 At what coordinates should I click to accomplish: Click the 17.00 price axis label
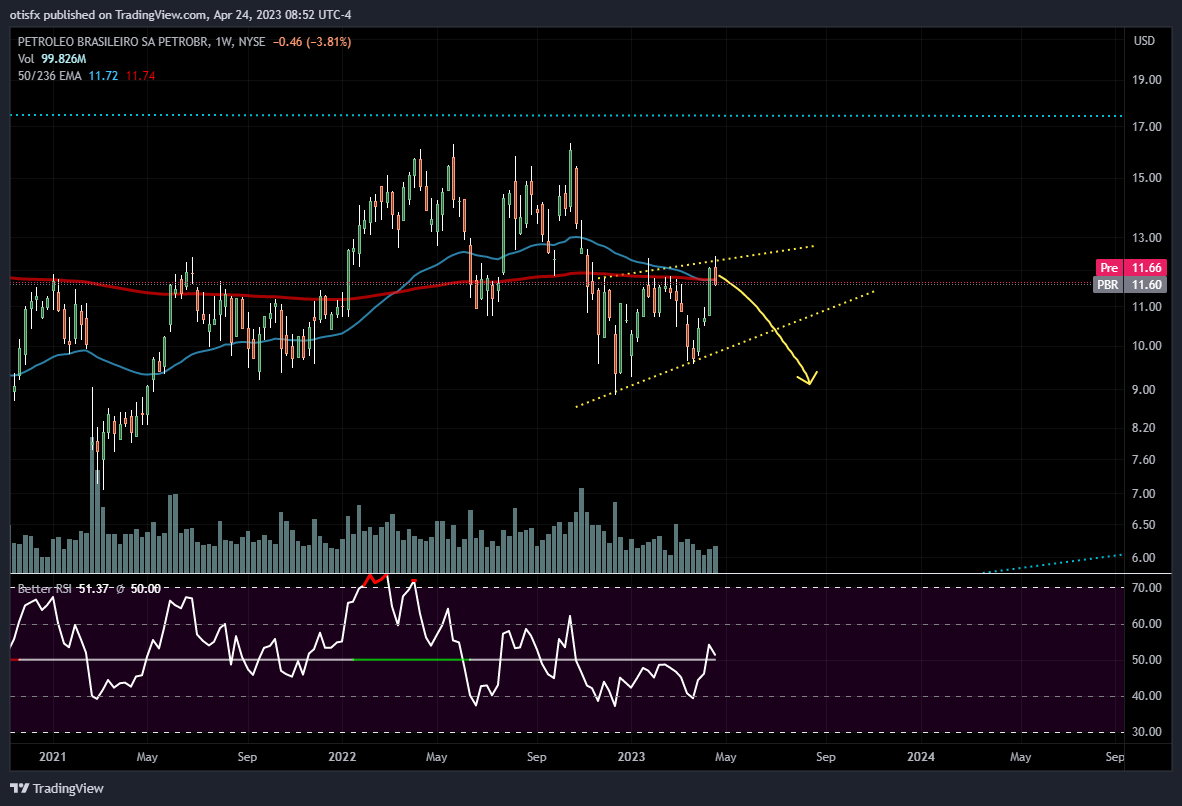coord(1147,127)
